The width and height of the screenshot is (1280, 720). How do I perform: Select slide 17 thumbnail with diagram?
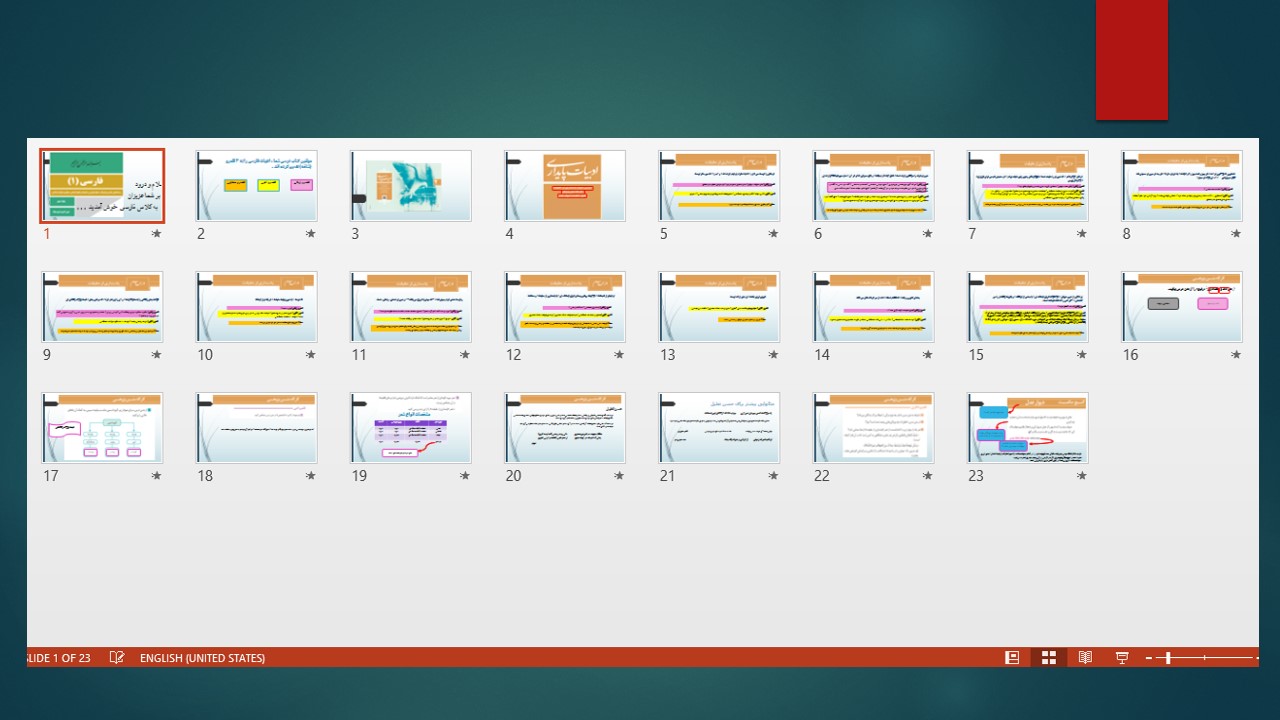pyautogui.click(x=102, y=428)
